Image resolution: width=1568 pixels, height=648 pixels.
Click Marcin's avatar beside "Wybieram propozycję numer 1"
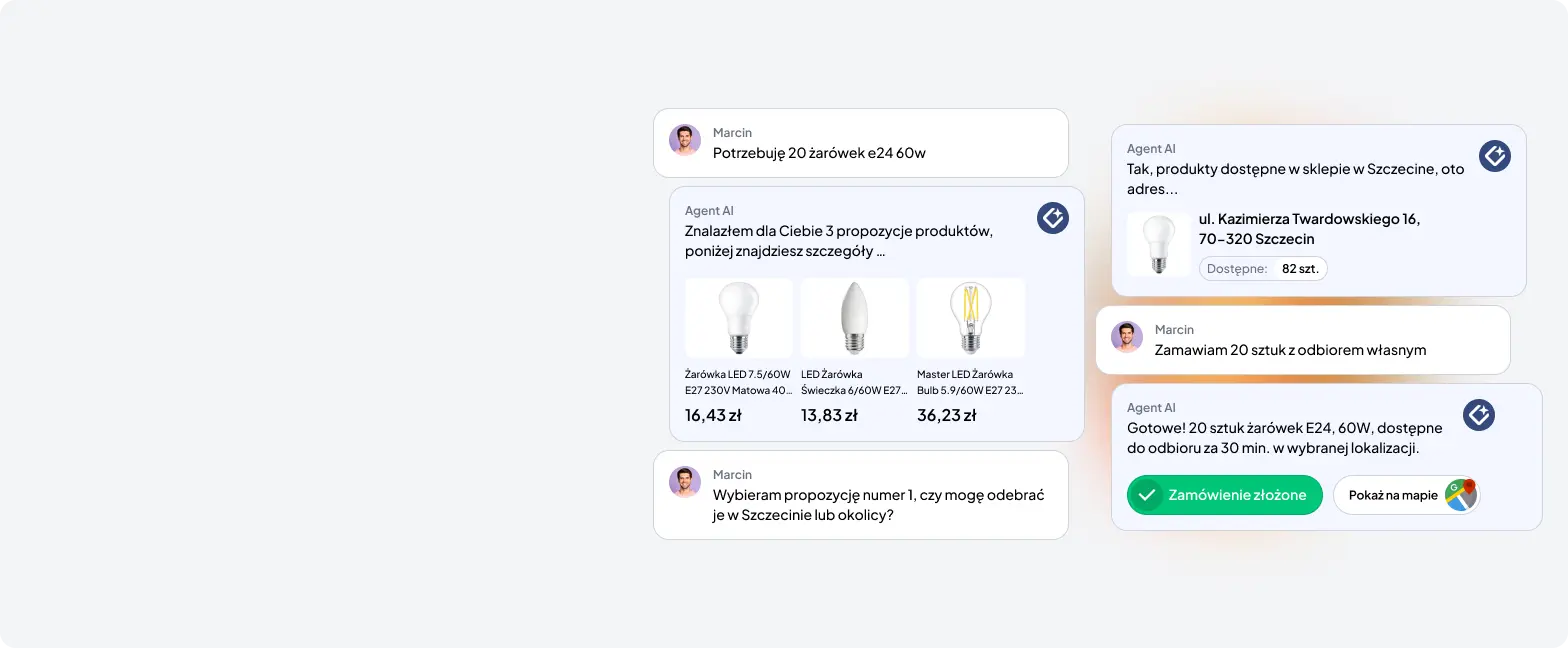[685, 482]
